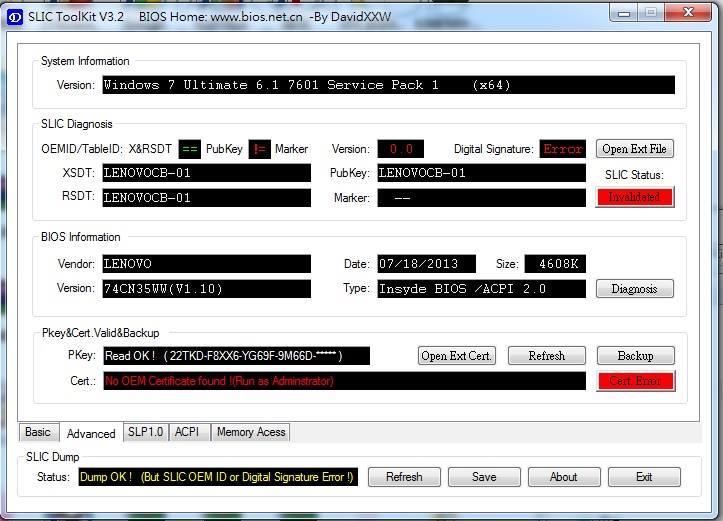This screenshot has height=521, width=723.
Task: Click the red Cert. Error button
Action: 635,381
